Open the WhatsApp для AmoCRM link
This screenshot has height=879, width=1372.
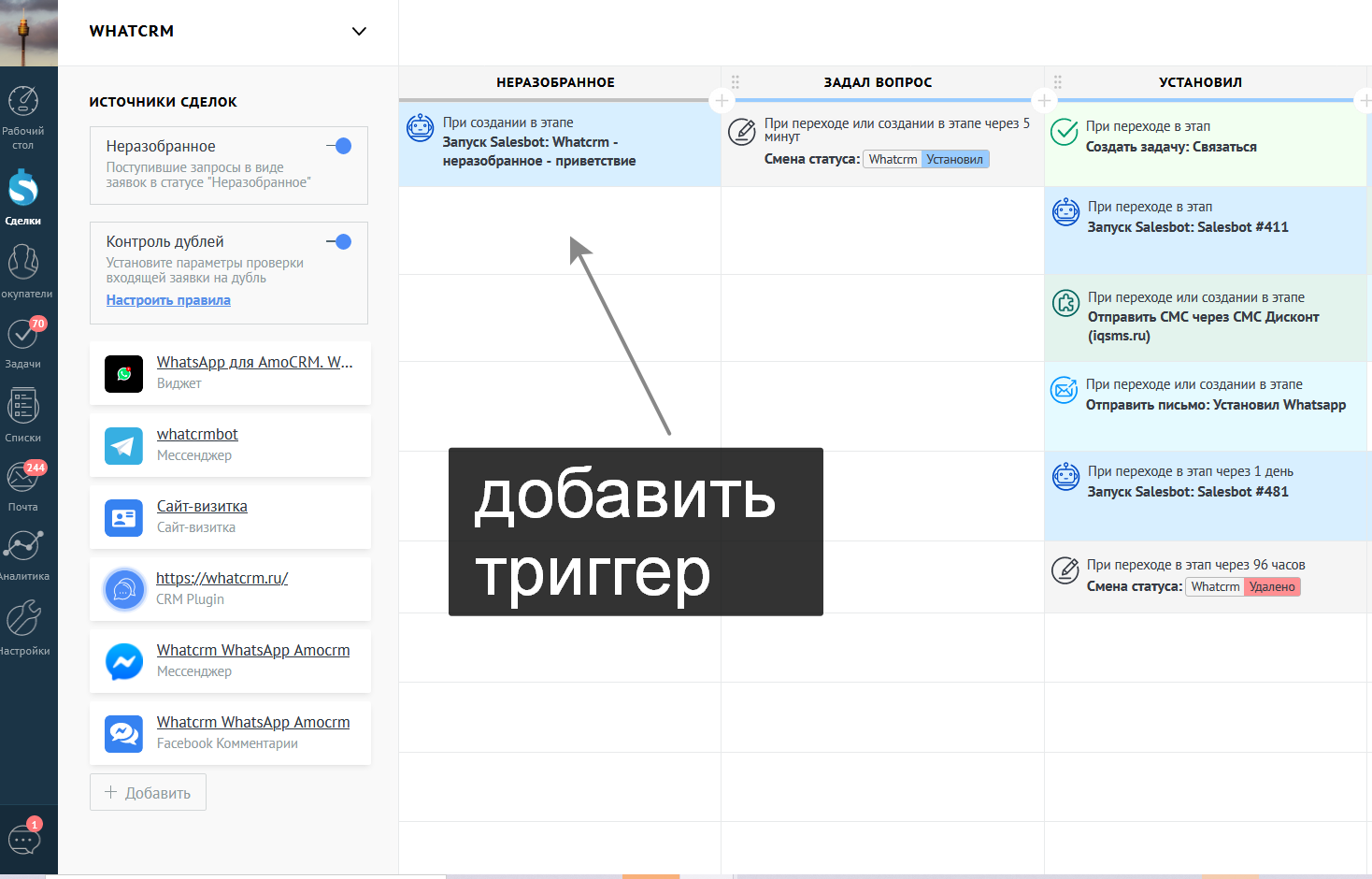pyautogui.click(x=254, y=362)
